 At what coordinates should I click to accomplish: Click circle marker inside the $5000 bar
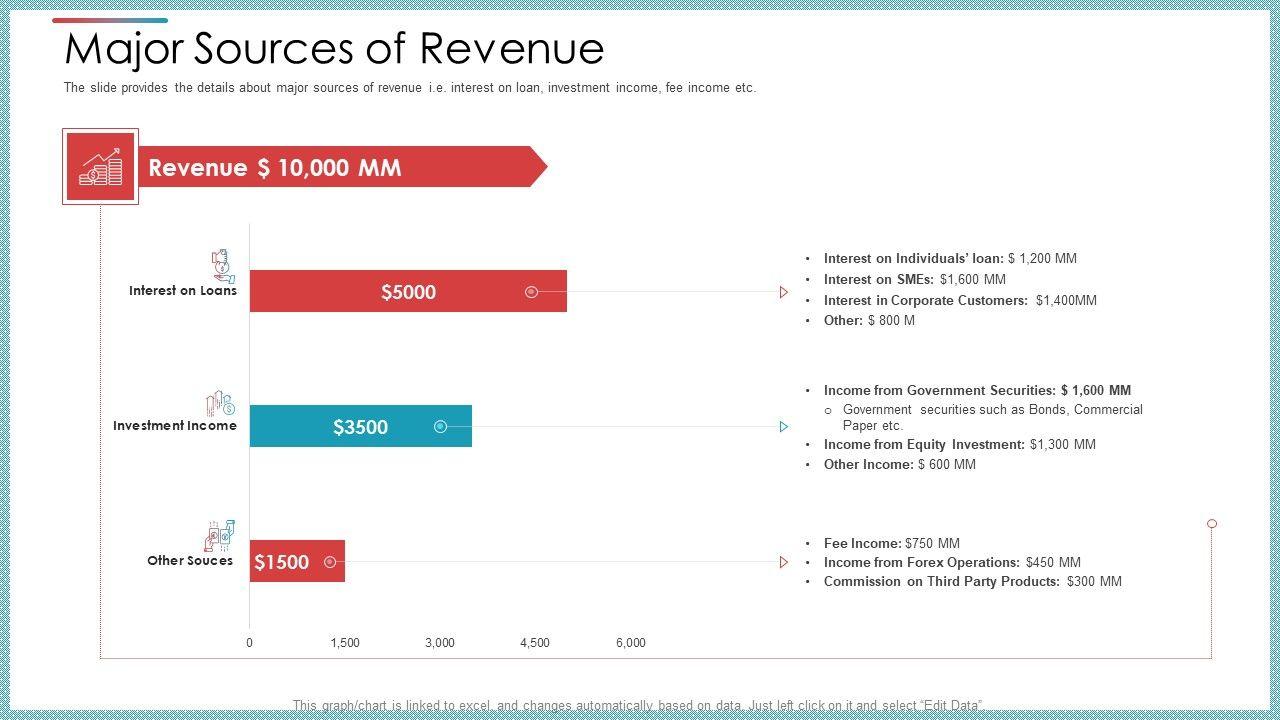click(x=532, y=292)
